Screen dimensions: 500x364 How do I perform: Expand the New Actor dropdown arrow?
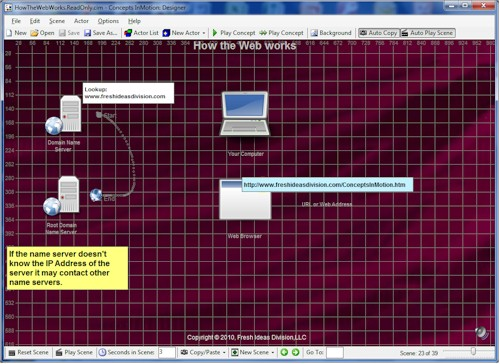tap(204, 33)
